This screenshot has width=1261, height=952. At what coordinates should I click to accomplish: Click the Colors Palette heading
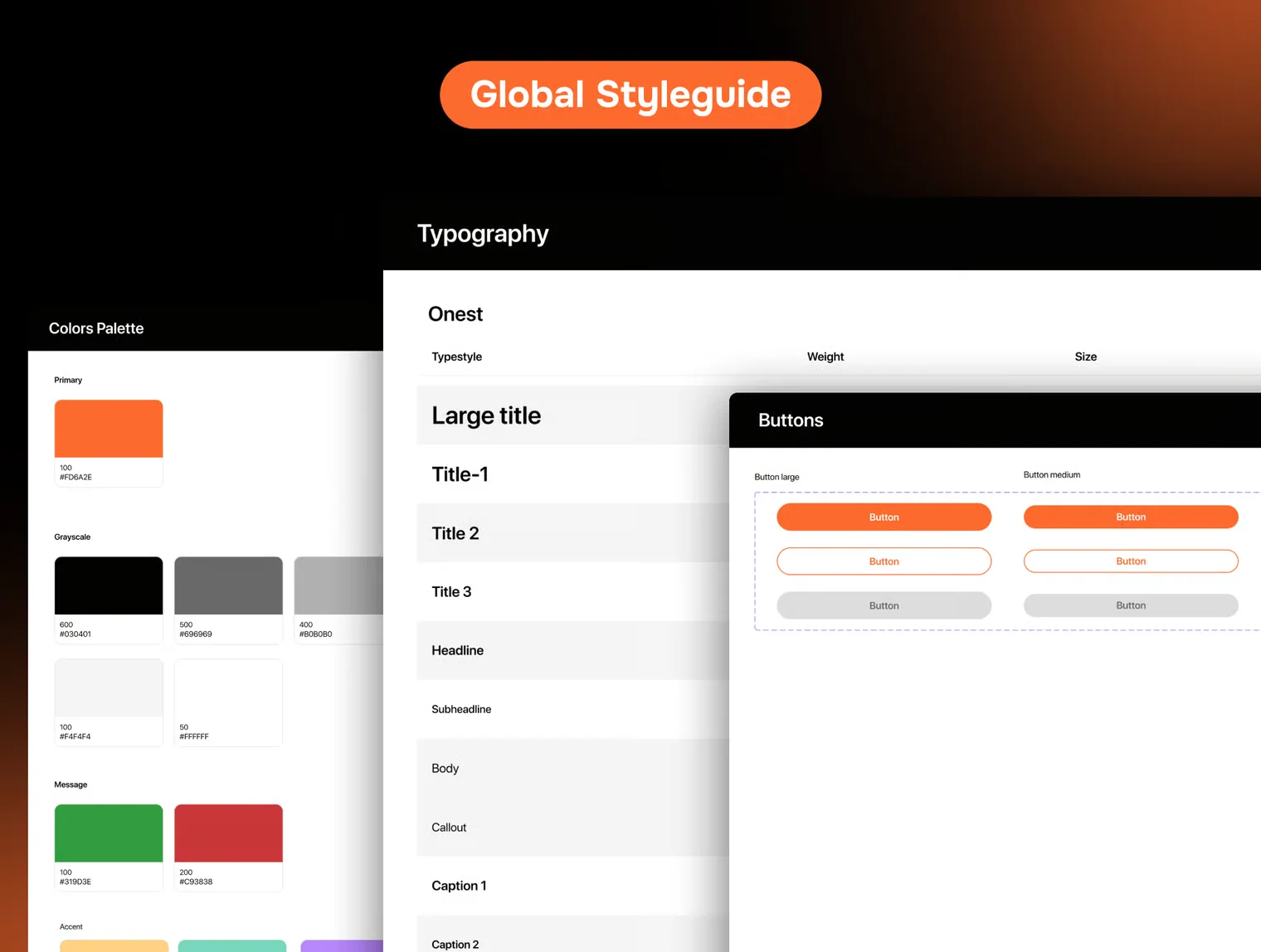point(96,328)
